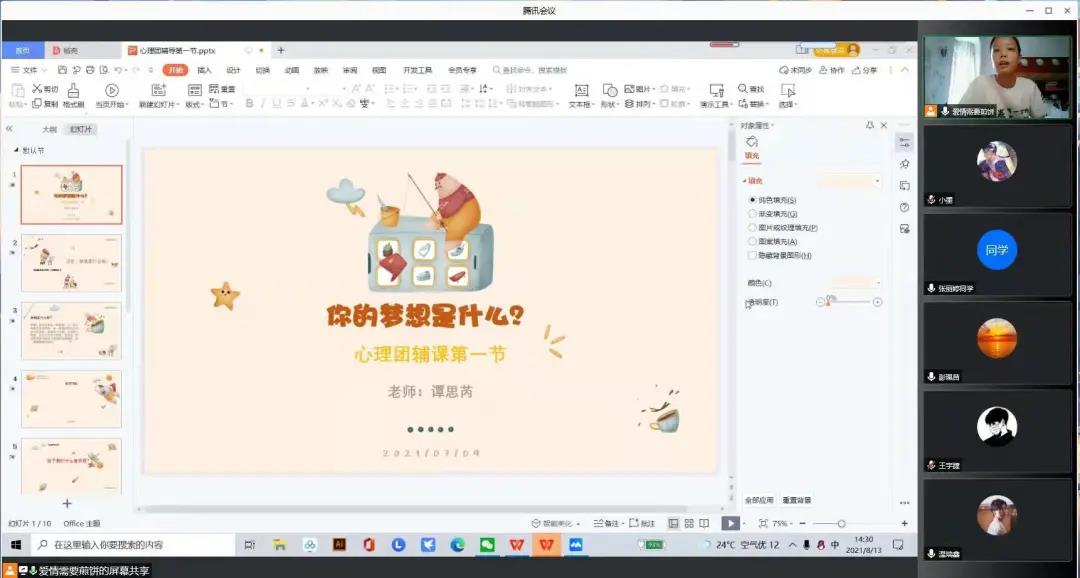Screen dimensions: 1080x578
Task: Select Picture or Texture Fill (图片或纹理填充) radio
Action: (752, 227)
